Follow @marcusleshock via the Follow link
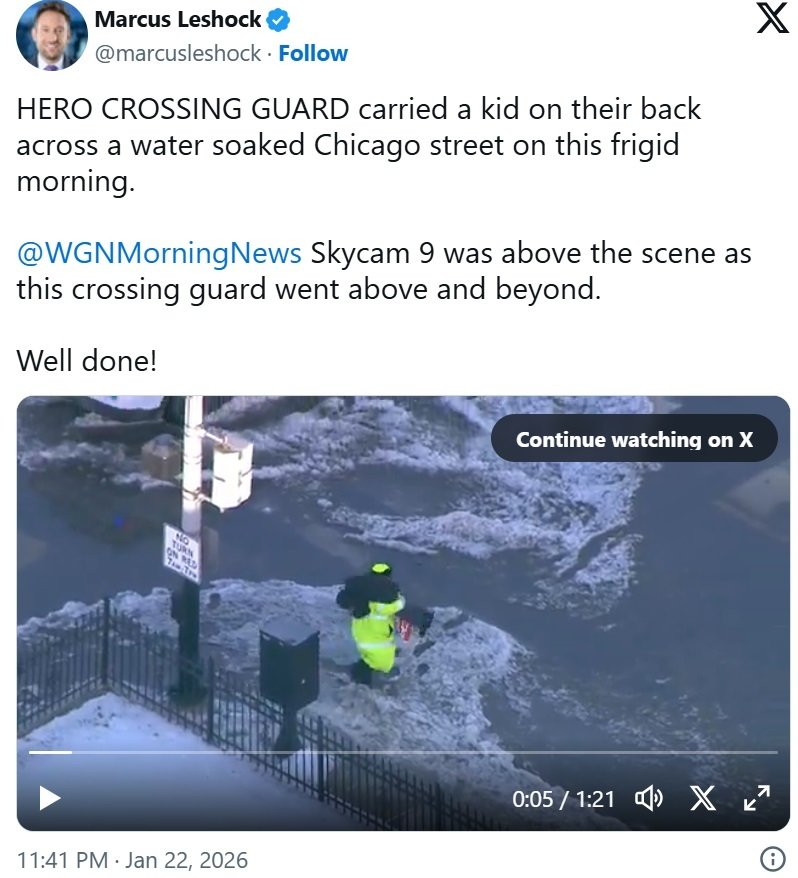 [312, 53]
